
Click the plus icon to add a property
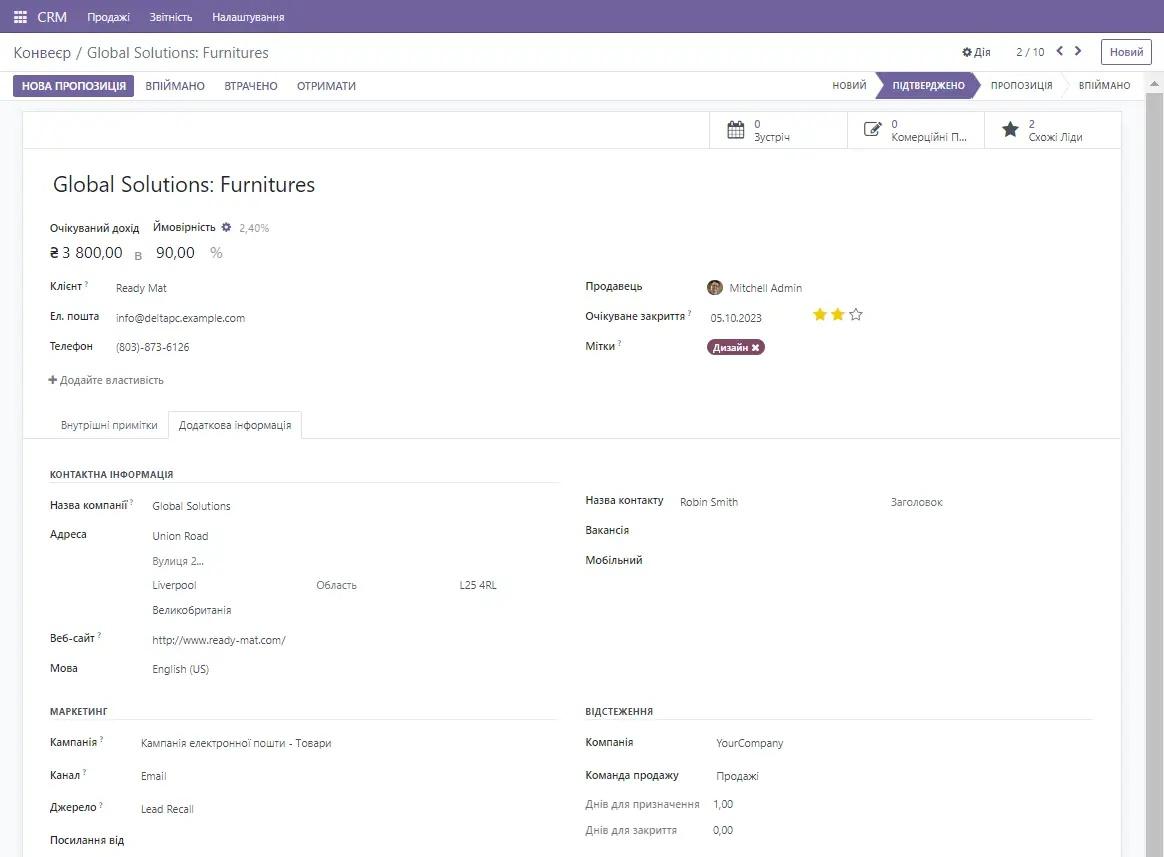[51, 379]
